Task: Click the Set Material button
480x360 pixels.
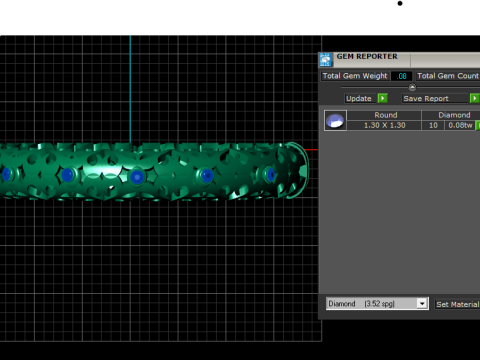Action: tap(457, 304)
